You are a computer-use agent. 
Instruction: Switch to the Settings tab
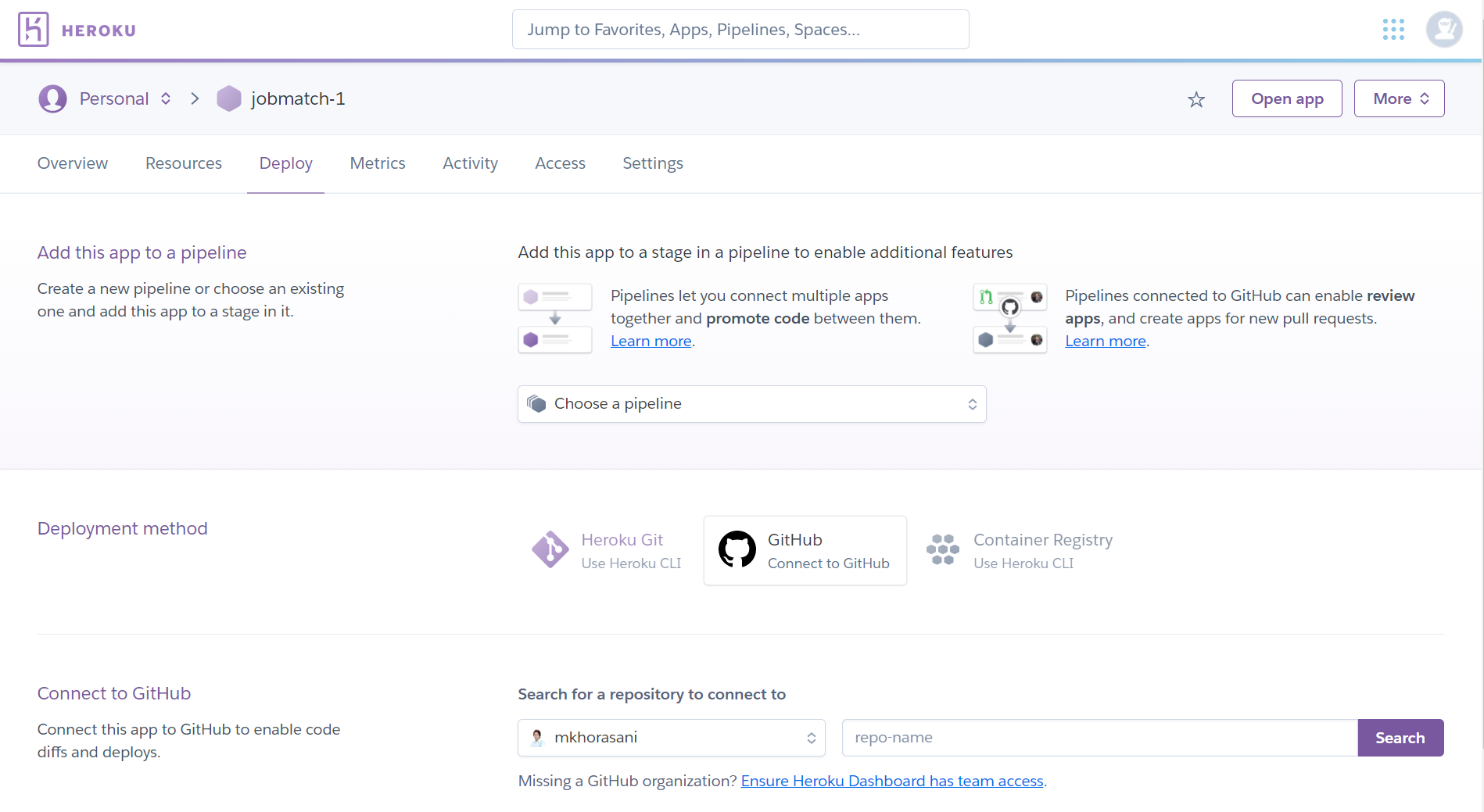tap(652, 163)
